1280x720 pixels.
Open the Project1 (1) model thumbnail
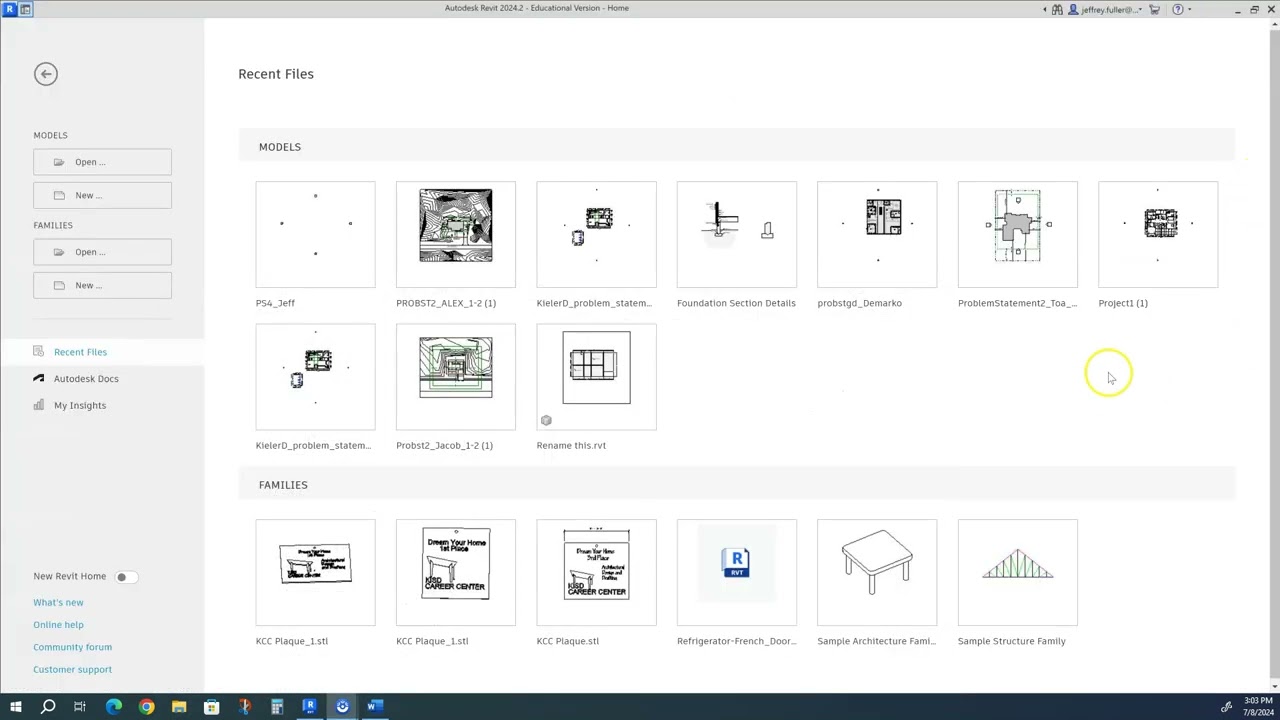point(1158,234)
